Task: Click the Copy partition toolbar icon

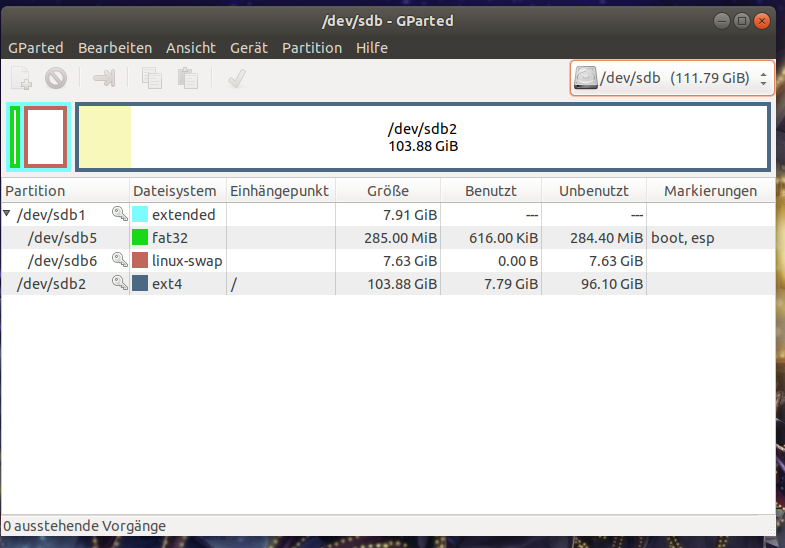Action: click(x=152, y=78)
